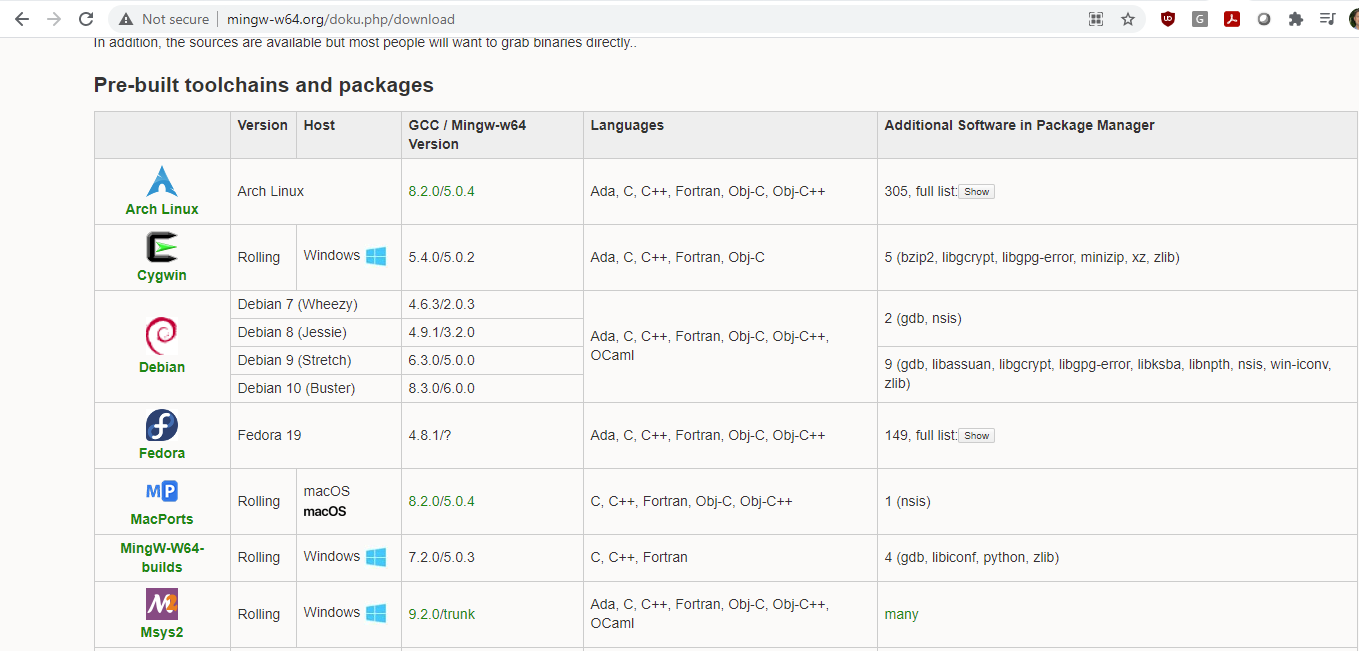Click the Cygwin logo icon
The width and height of the screenshot is (1359, 651).
click(x=162, y=247)
